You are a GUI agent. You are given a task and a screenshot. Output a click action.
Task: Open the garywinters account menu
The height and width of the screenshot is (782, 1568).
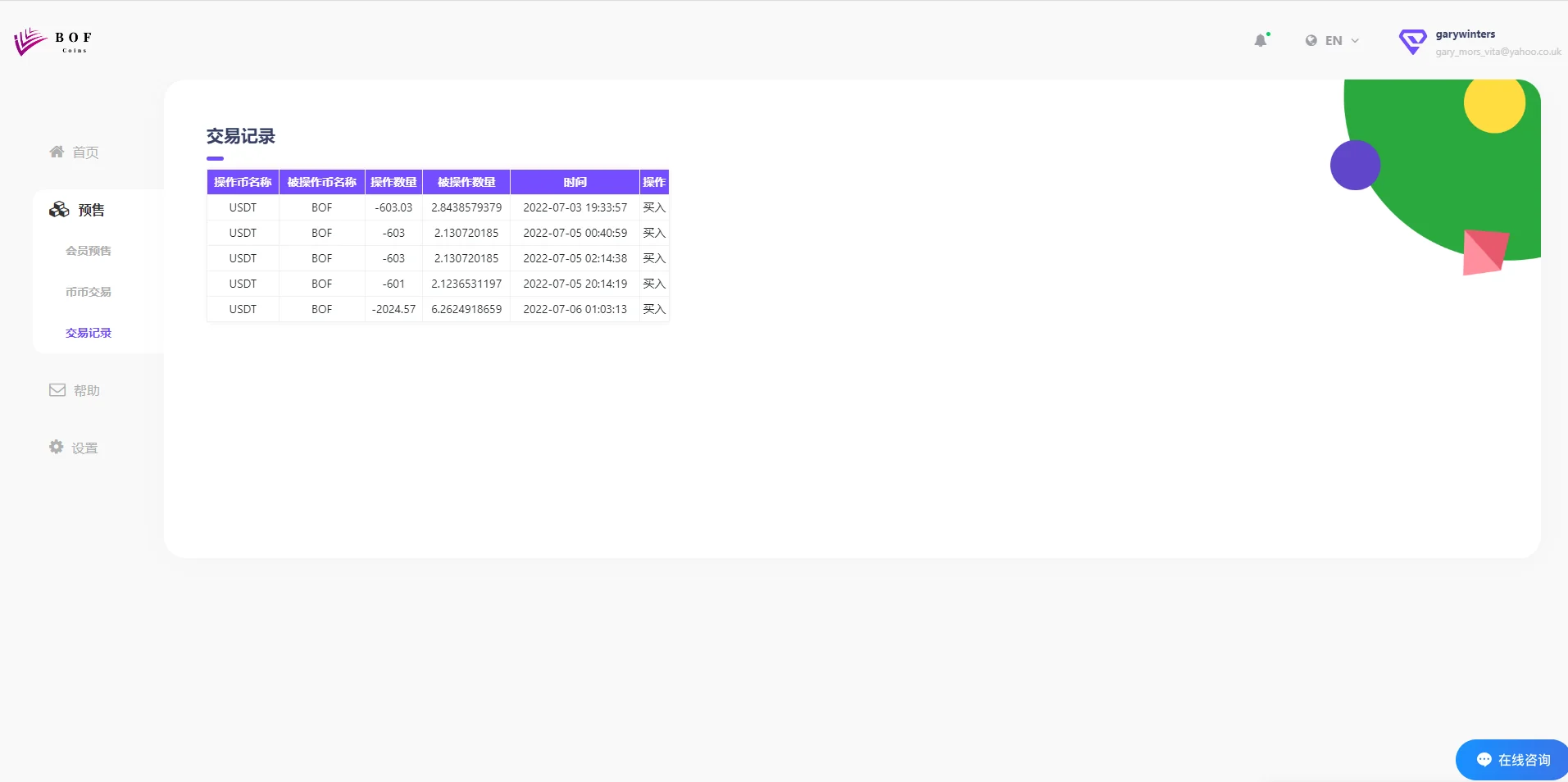[1465, 34]
